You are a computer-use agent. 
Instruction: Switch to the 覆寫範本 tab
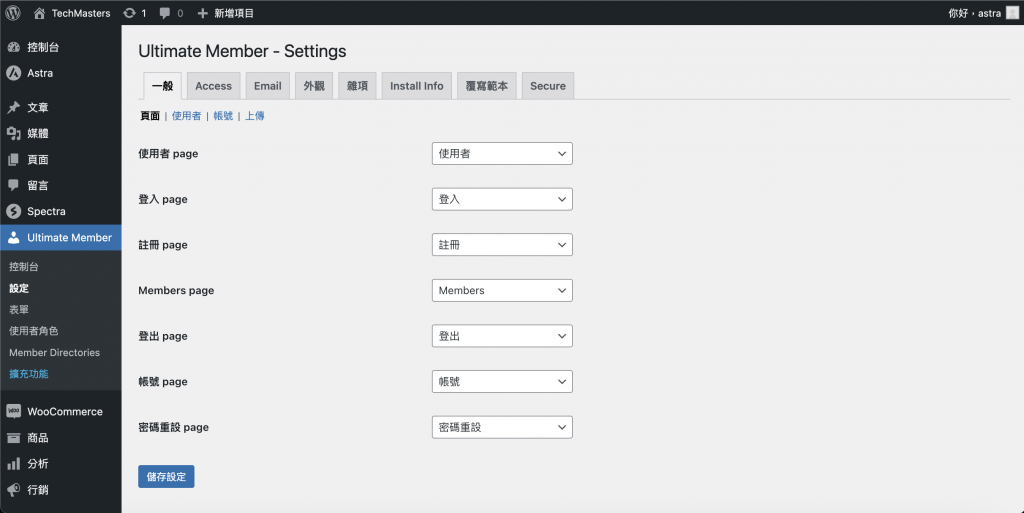pos(487,86)
